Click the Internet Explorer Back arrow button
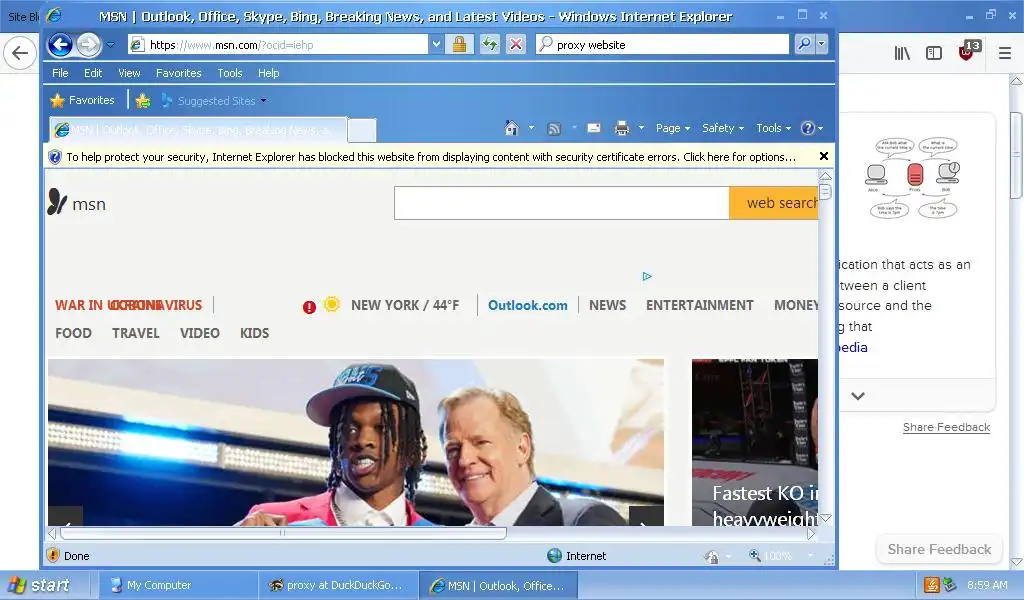Viewport: 1024px width, 600px height. [60, 44]
